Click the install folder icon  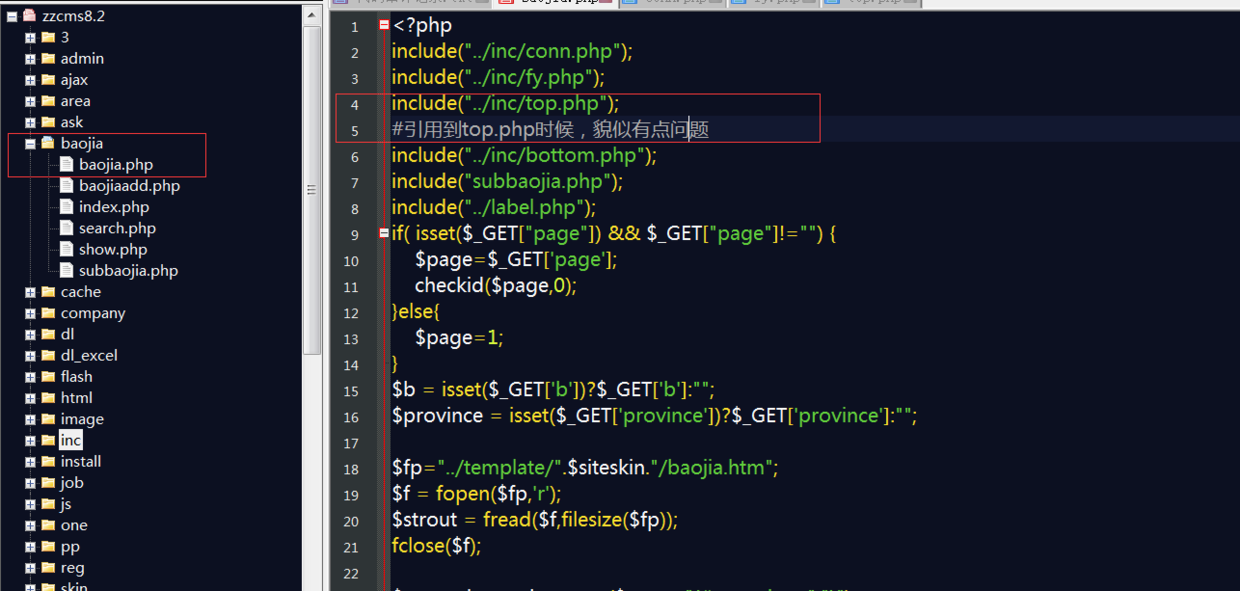(x=48, y=462)
